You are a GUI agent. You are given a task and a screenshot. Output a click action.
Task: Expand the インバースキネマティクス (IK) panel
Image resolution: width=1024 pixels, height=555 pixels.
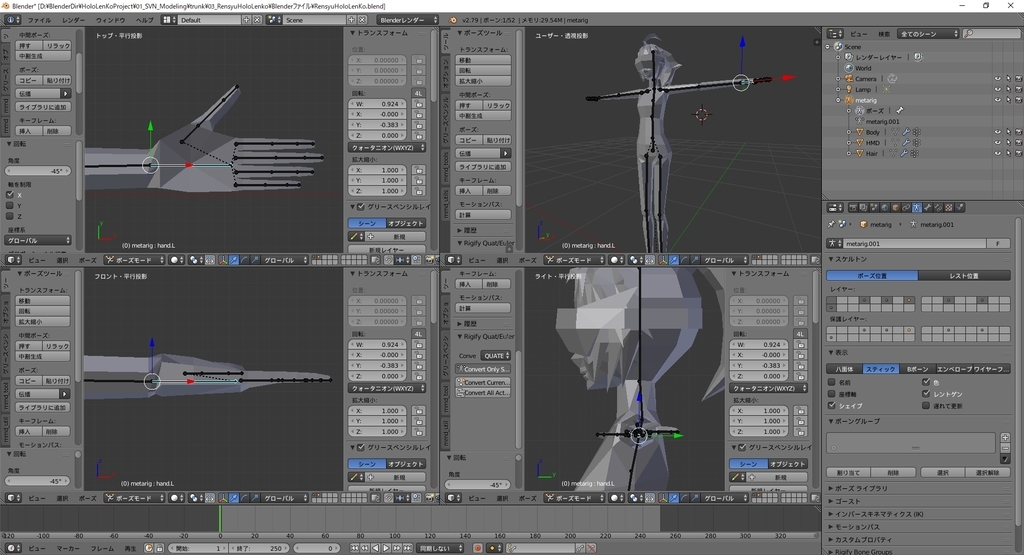(x=880, y=513)
